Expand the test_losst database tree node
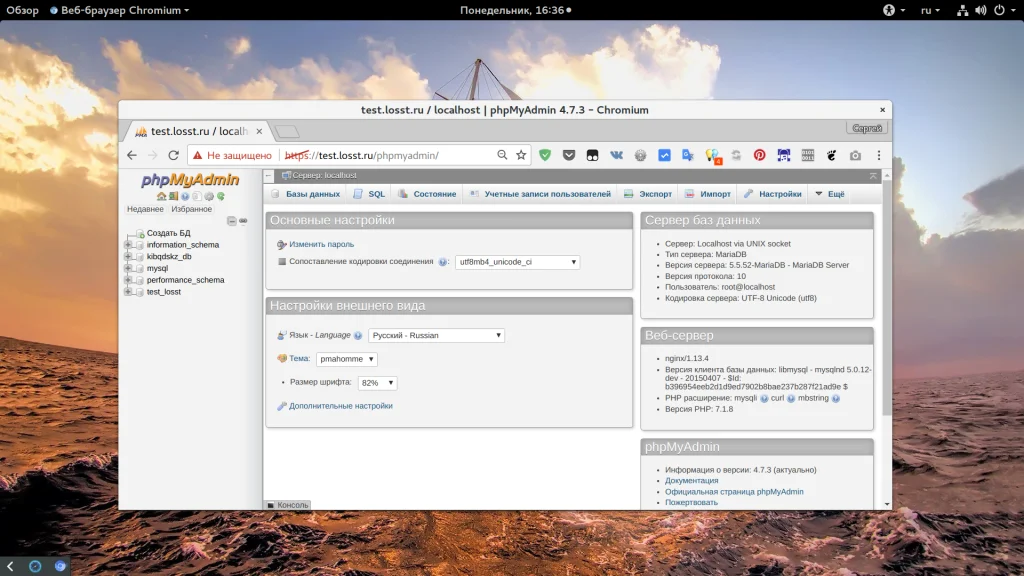This screenshot has width=1024, height=576. (x=128, y=292)
